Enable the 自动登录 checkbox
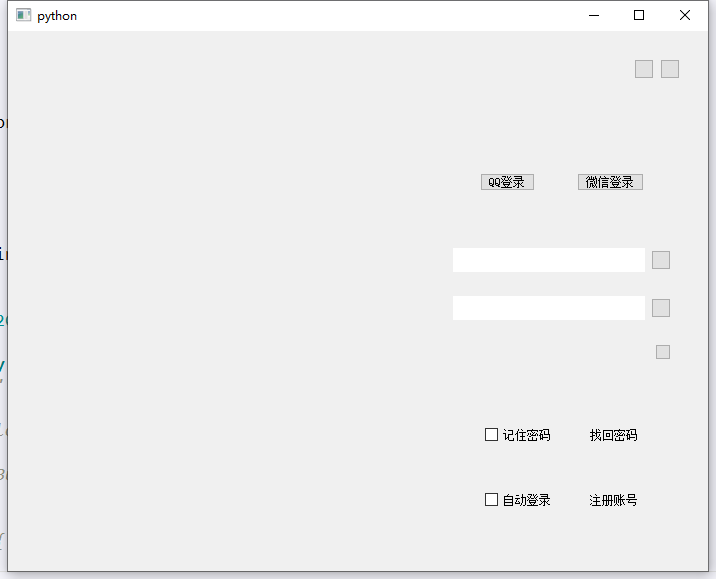Viewport: 716px width, 579px height. click(x=491, y=500)
